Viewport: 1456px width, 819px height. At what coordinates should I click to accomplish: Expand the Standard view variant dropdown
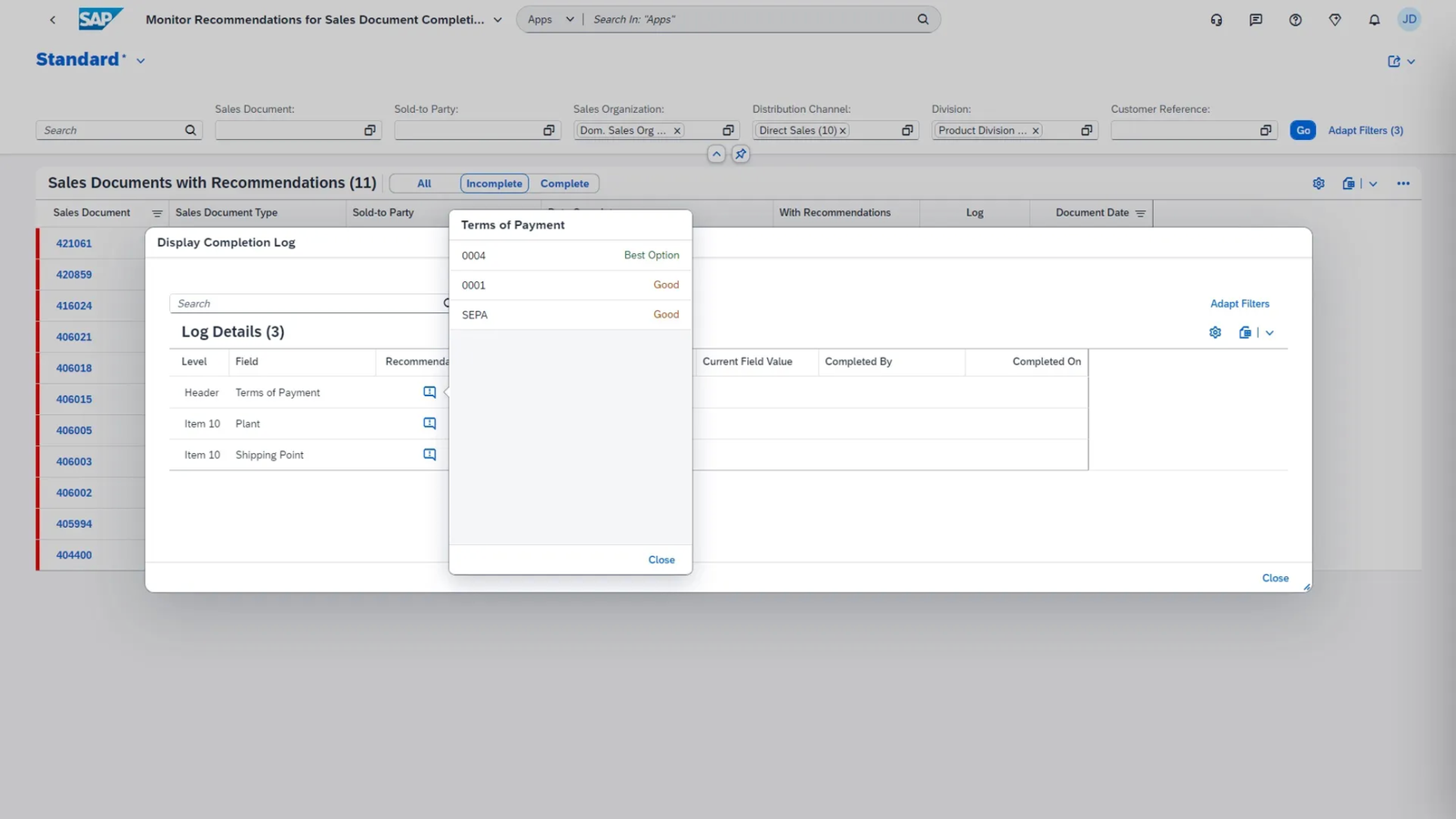click(141, 61)
